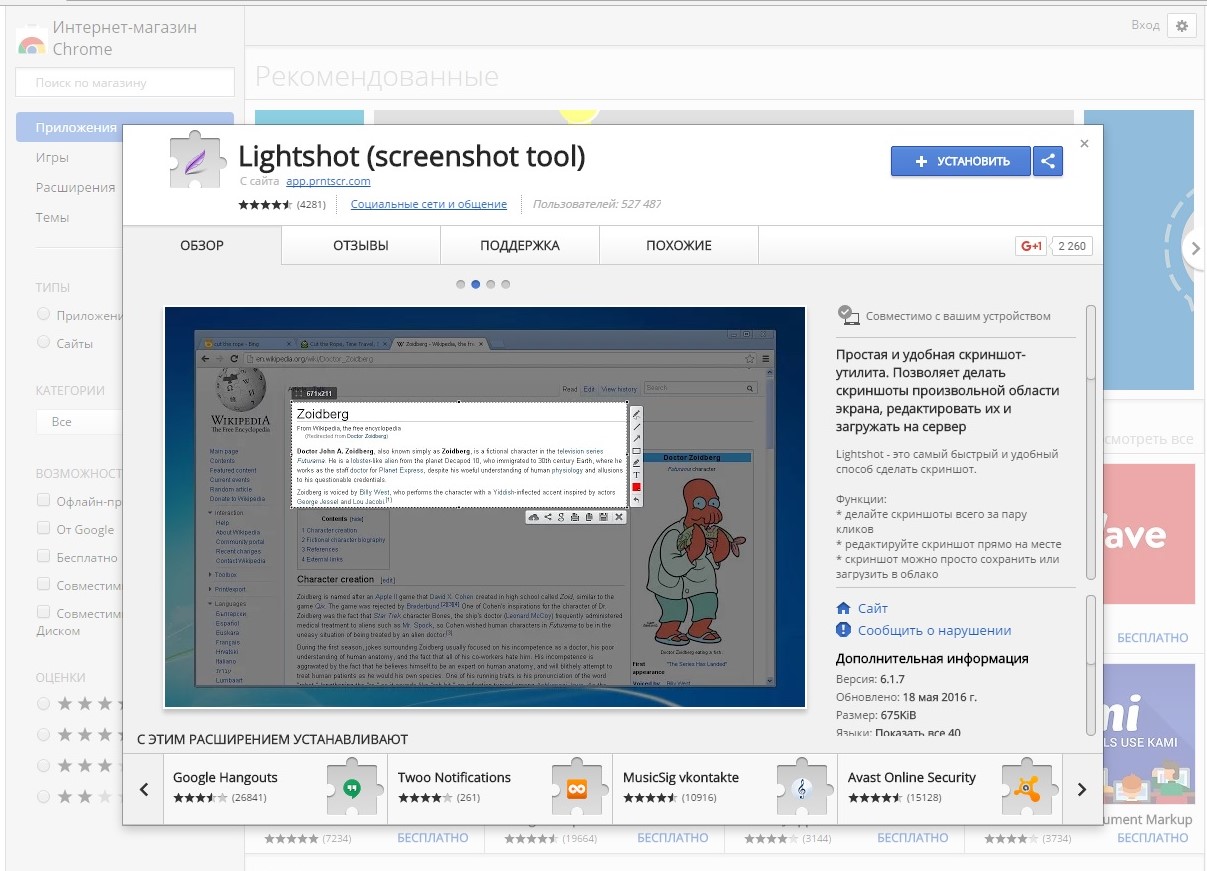
Task: Switch to the ОТЗЫВЫ tab
Action: tap(361, 246)
